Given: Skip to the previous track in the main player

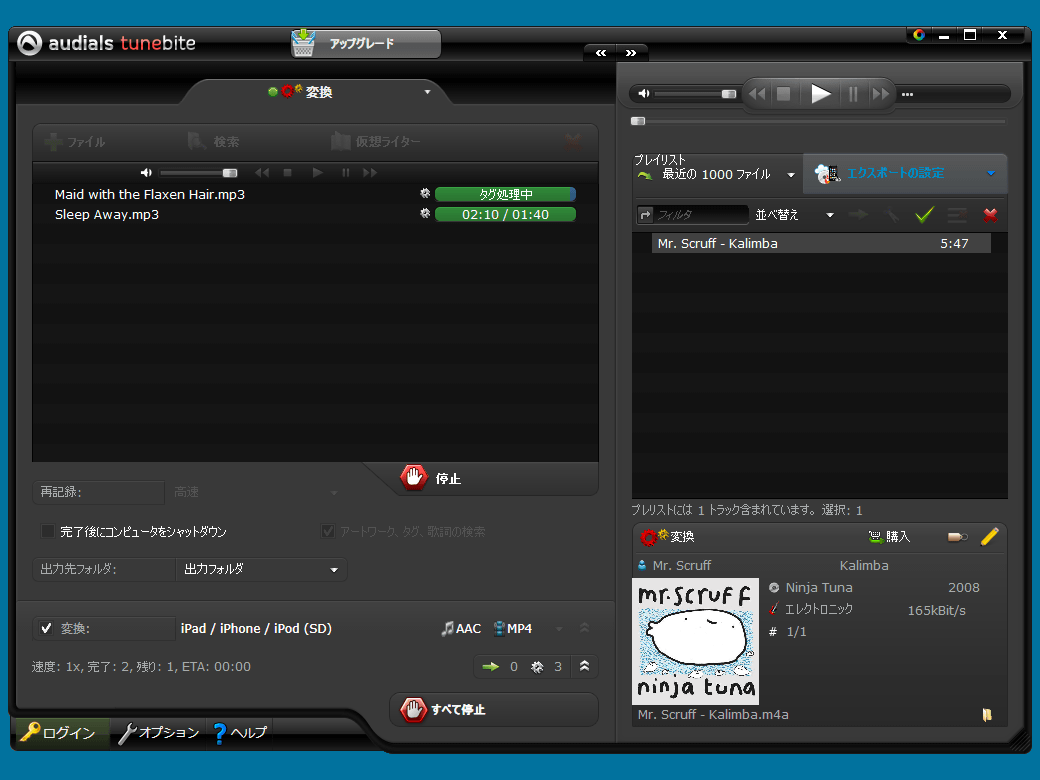Looking at the screenshot, I should [x=757, y=94].
